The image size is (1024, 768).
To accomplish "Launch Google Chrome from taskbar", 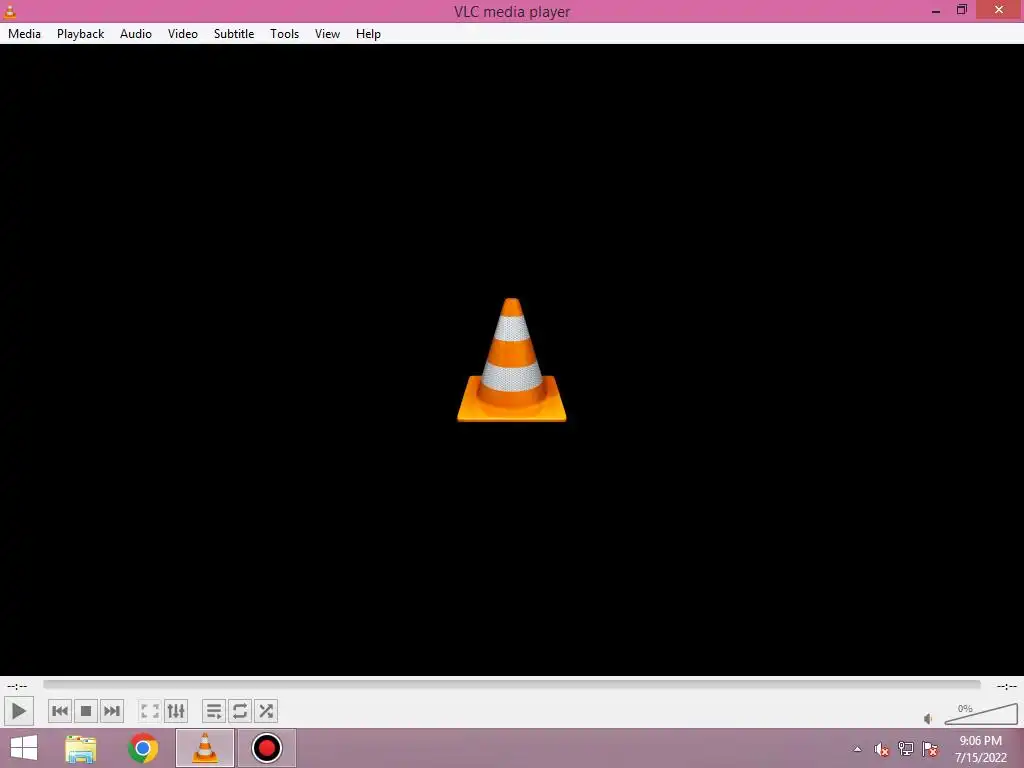I will coord(143,748).
